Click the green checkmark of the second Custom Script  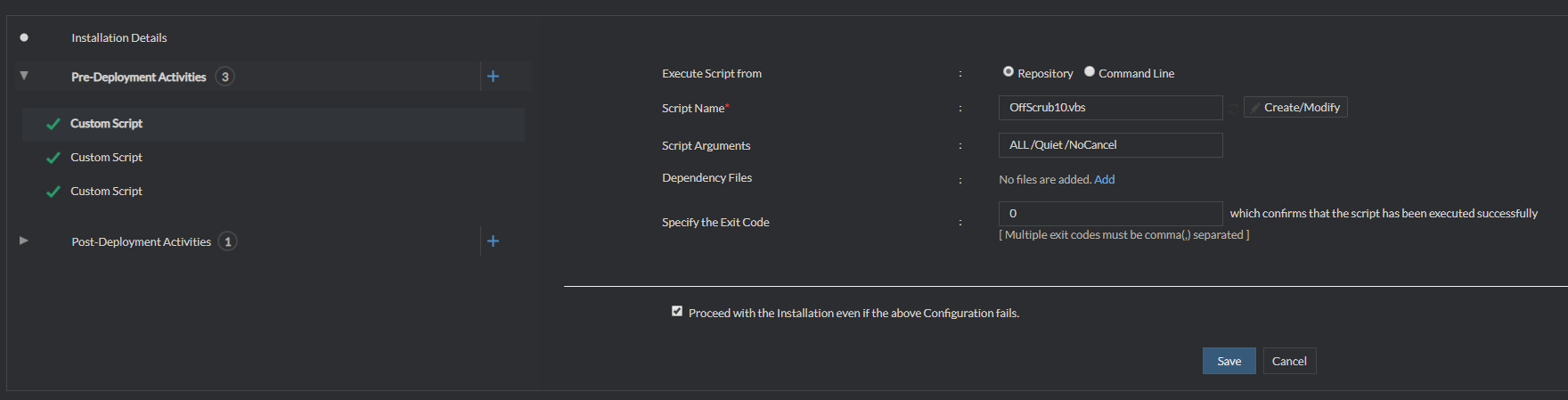tap(53, 158)
